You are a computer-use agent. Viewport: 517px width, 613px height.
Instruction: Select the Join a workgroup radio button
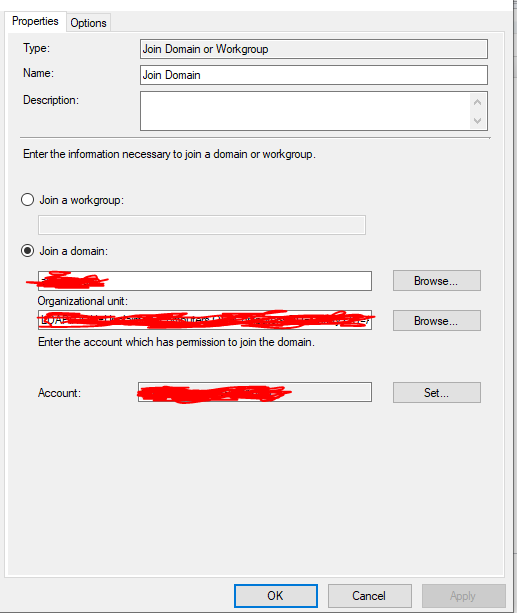27,200
